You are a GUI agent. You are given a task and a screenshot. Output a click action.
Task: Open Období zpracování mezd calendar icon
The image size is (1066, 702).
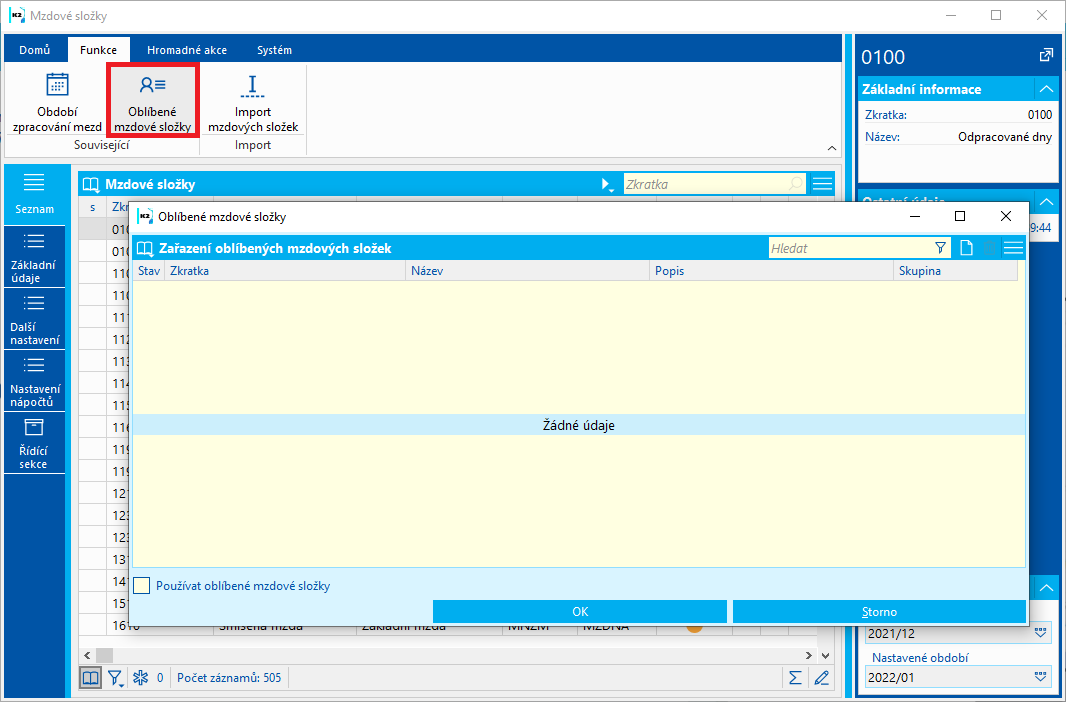(x=57, y=84)
